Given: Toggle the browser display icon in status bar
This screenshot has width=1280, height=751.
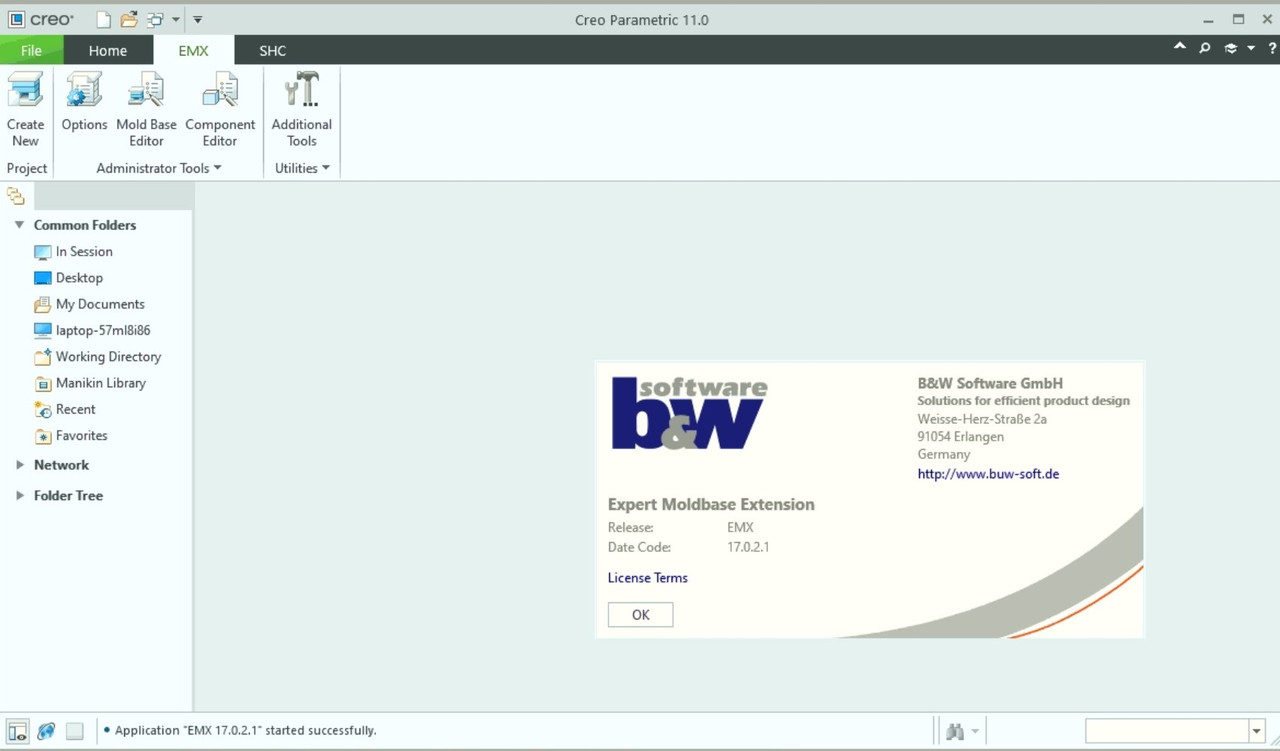Looking at the screenshot, I should 46,731.
